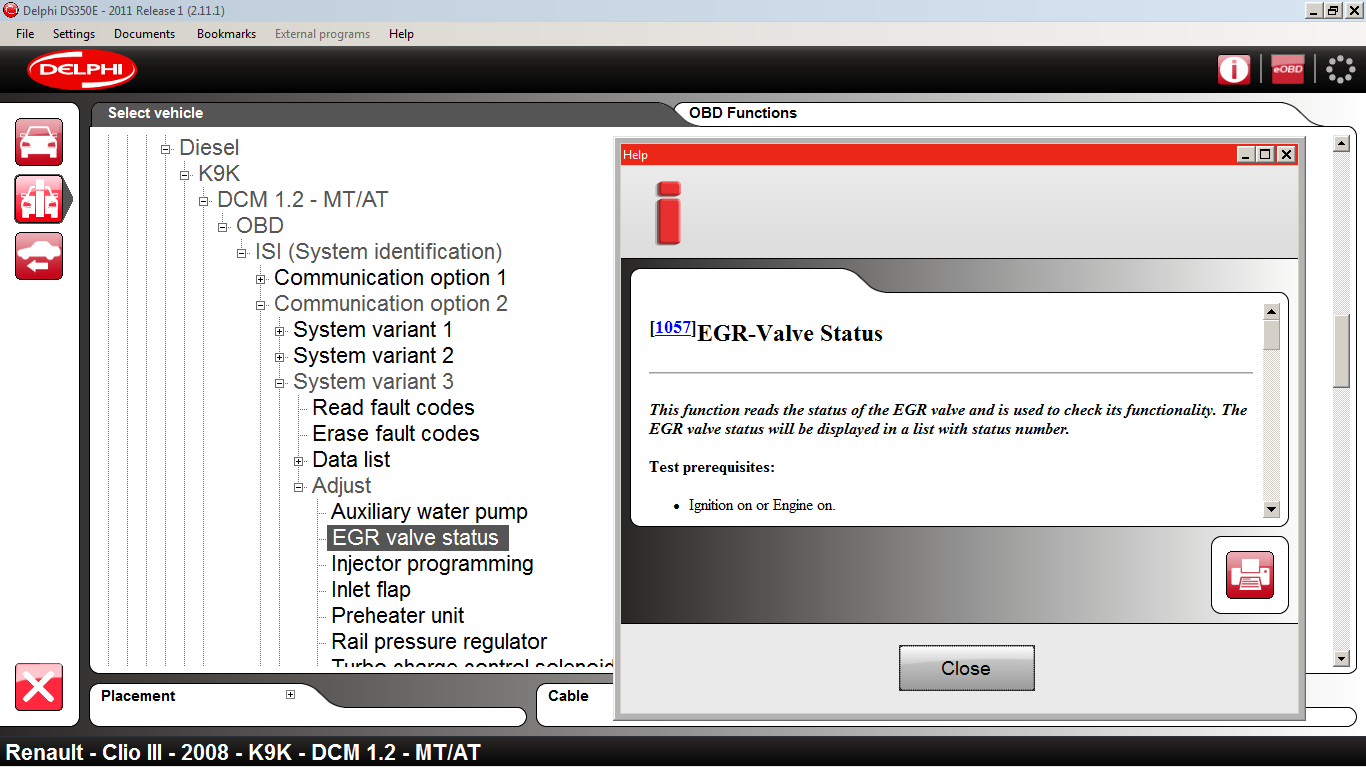Open the Bookmarks menu
Screen dimensions: 1366x768
[x=226, y=34]
